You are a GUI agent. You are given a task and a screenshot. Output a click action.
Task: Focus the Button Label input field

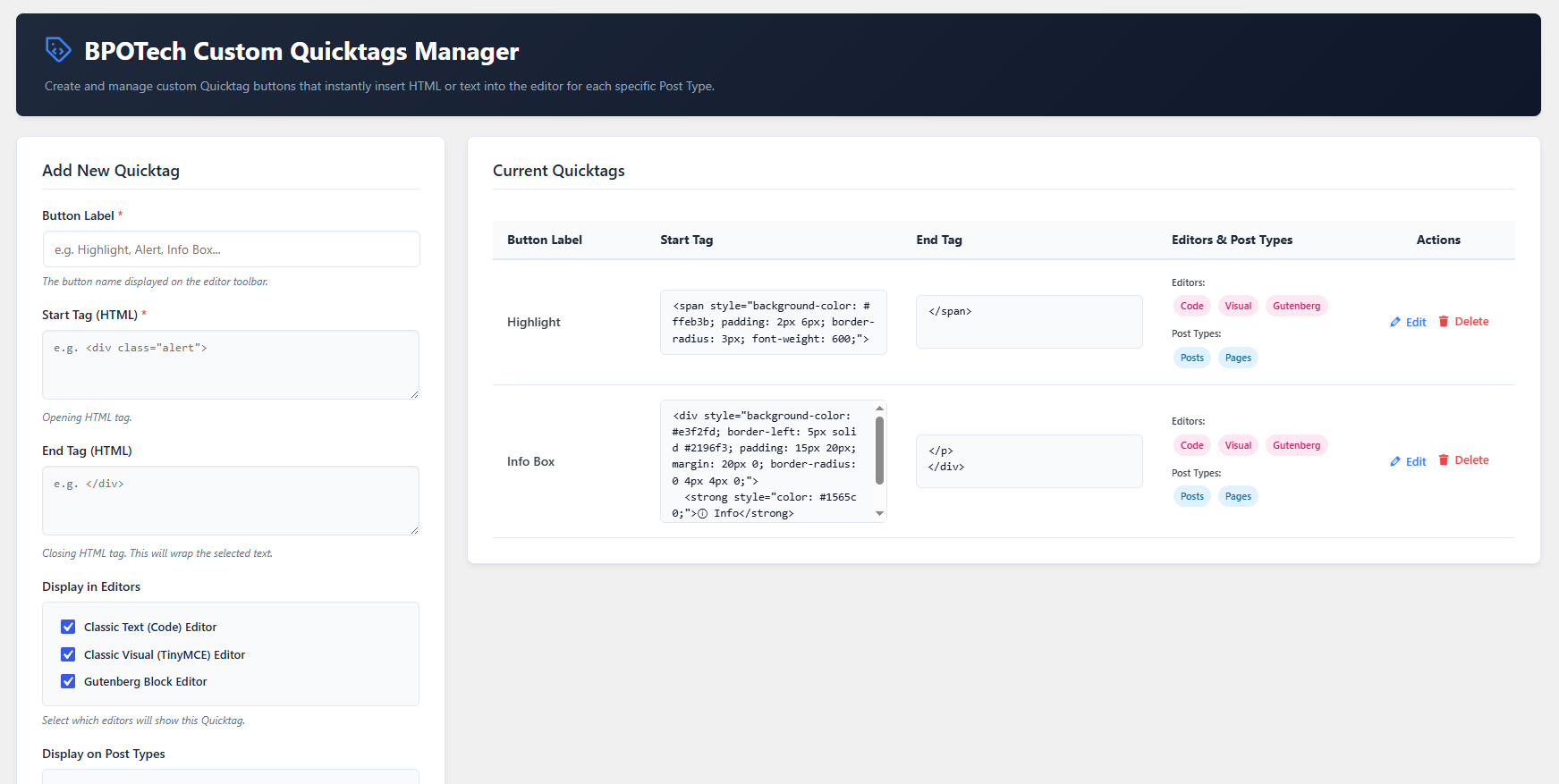[231, 249]
